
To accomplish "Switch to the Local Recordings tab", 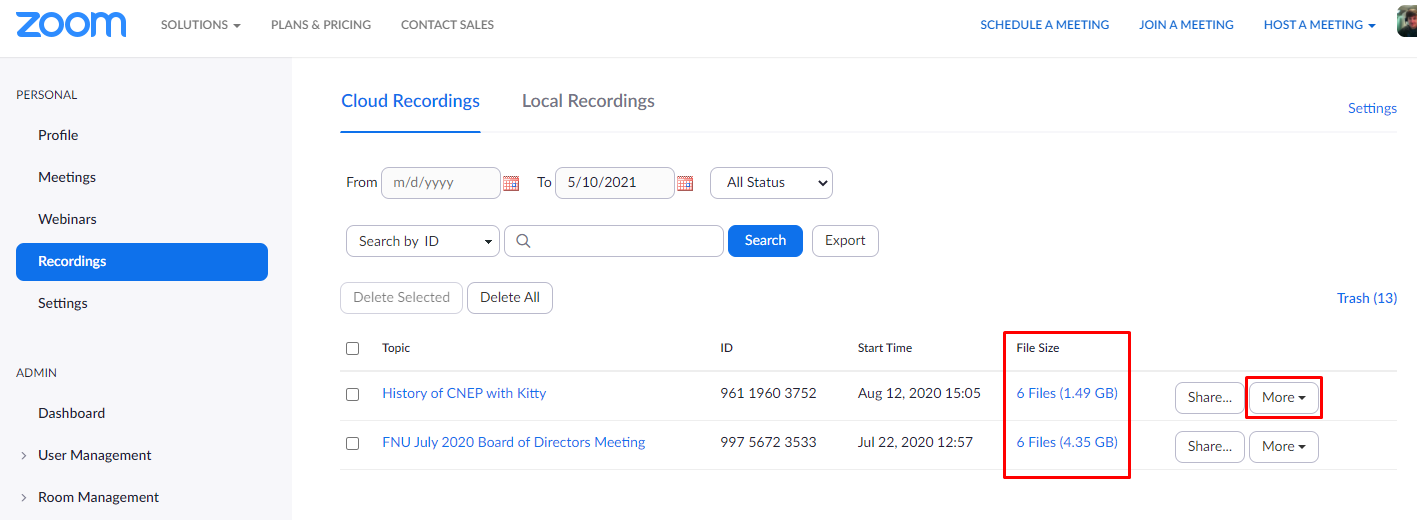I will (588, 101).
